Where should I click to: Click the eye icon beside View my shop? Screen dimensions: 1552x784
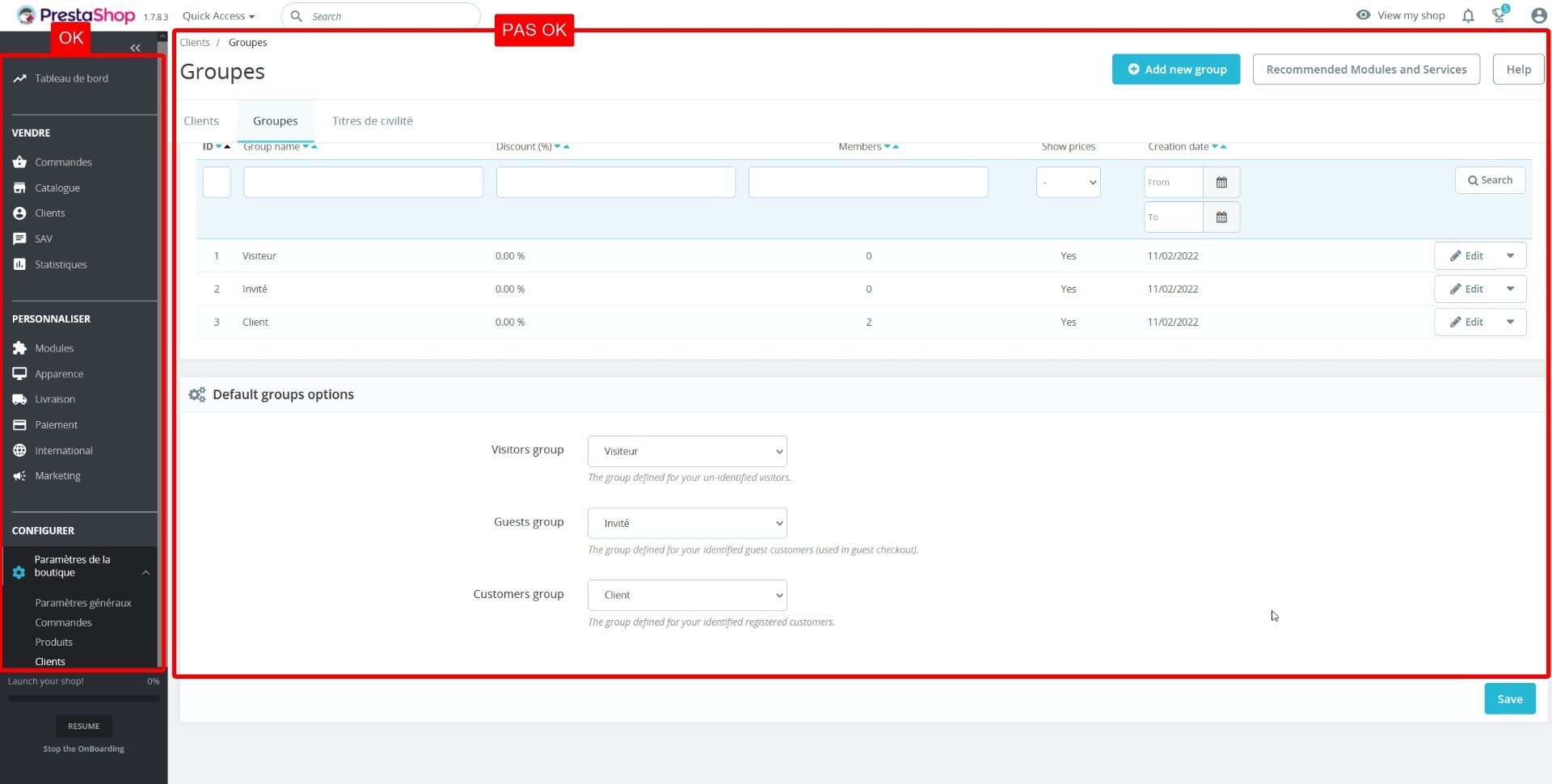[x=1363, y=15]
